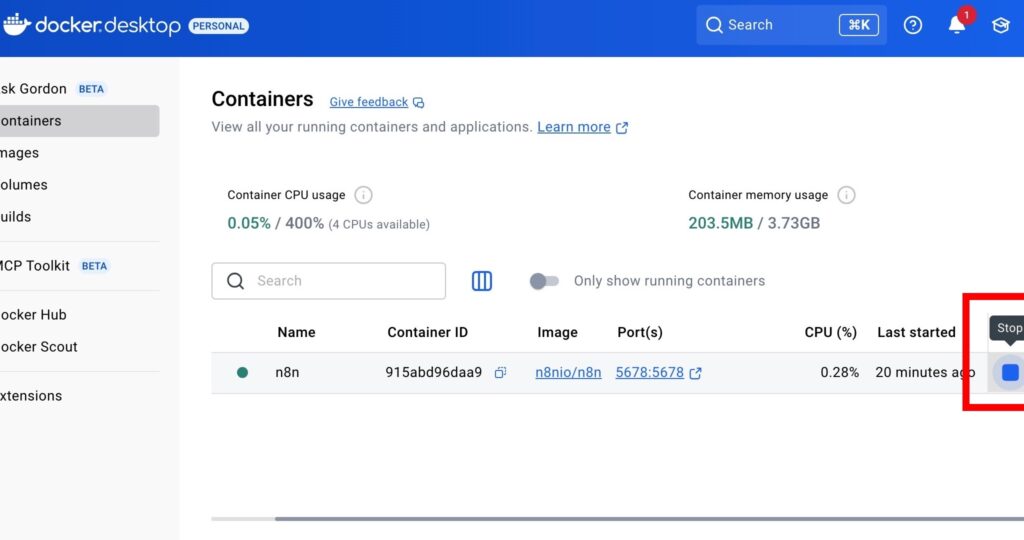The image size is (1024, 540).
Task: Open the notifications bell
Action: coord(957,25)
